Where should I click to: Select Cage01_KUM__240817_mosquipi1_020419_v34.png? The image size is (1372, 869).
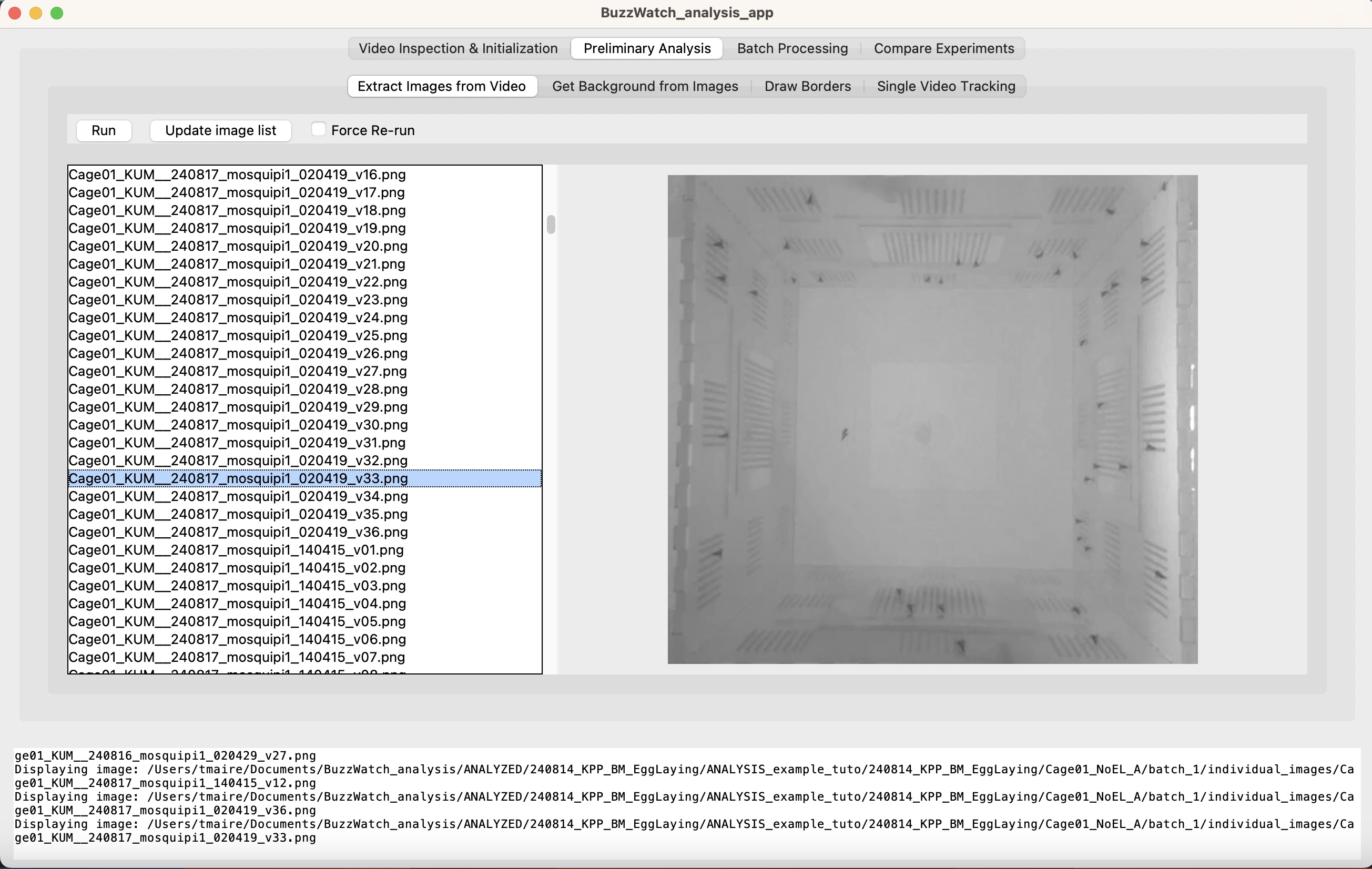tap(237, 497)
